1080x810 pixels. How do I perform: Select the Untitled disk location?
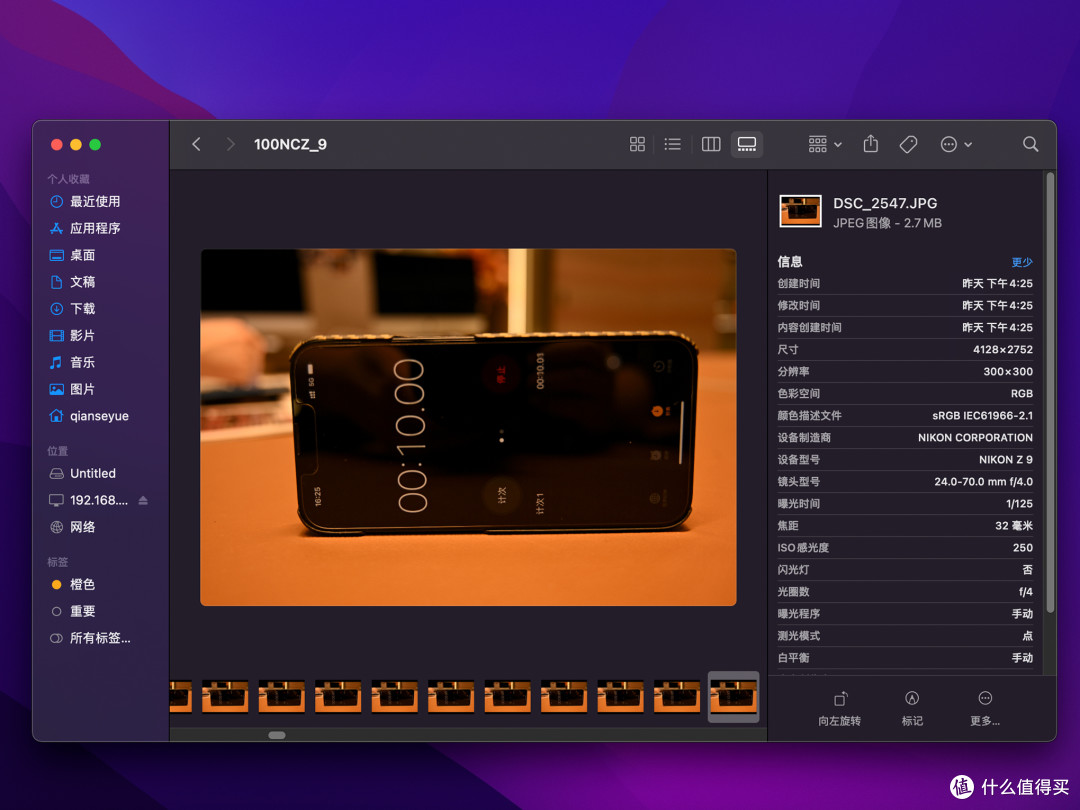[83, 473]
